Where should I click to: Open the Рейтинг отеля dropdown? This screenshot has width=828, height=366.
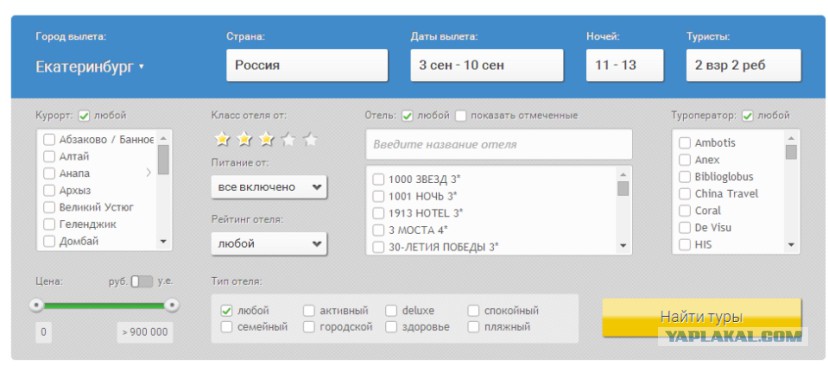269,244
